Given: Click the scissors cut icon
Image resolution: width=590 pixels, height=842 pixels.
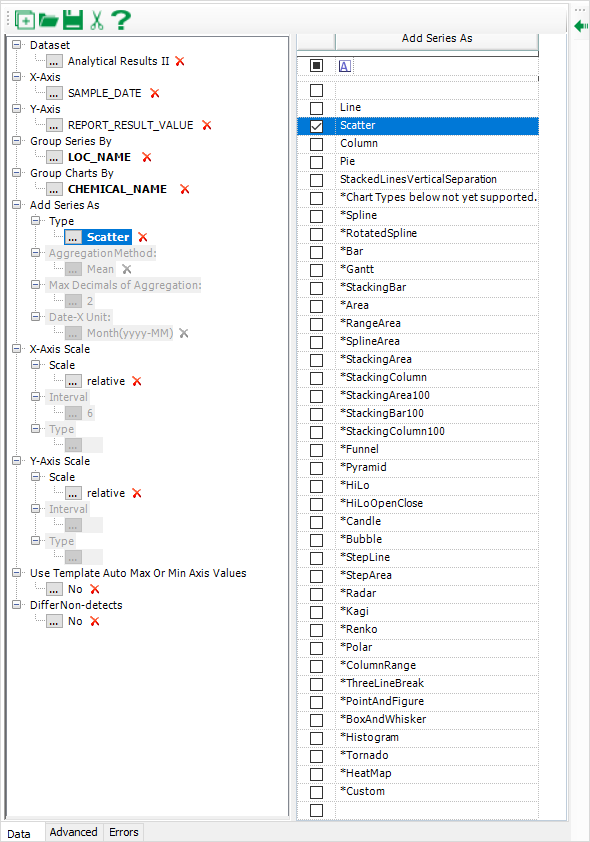Looking at the screenshot, I should tap(97, 20).
